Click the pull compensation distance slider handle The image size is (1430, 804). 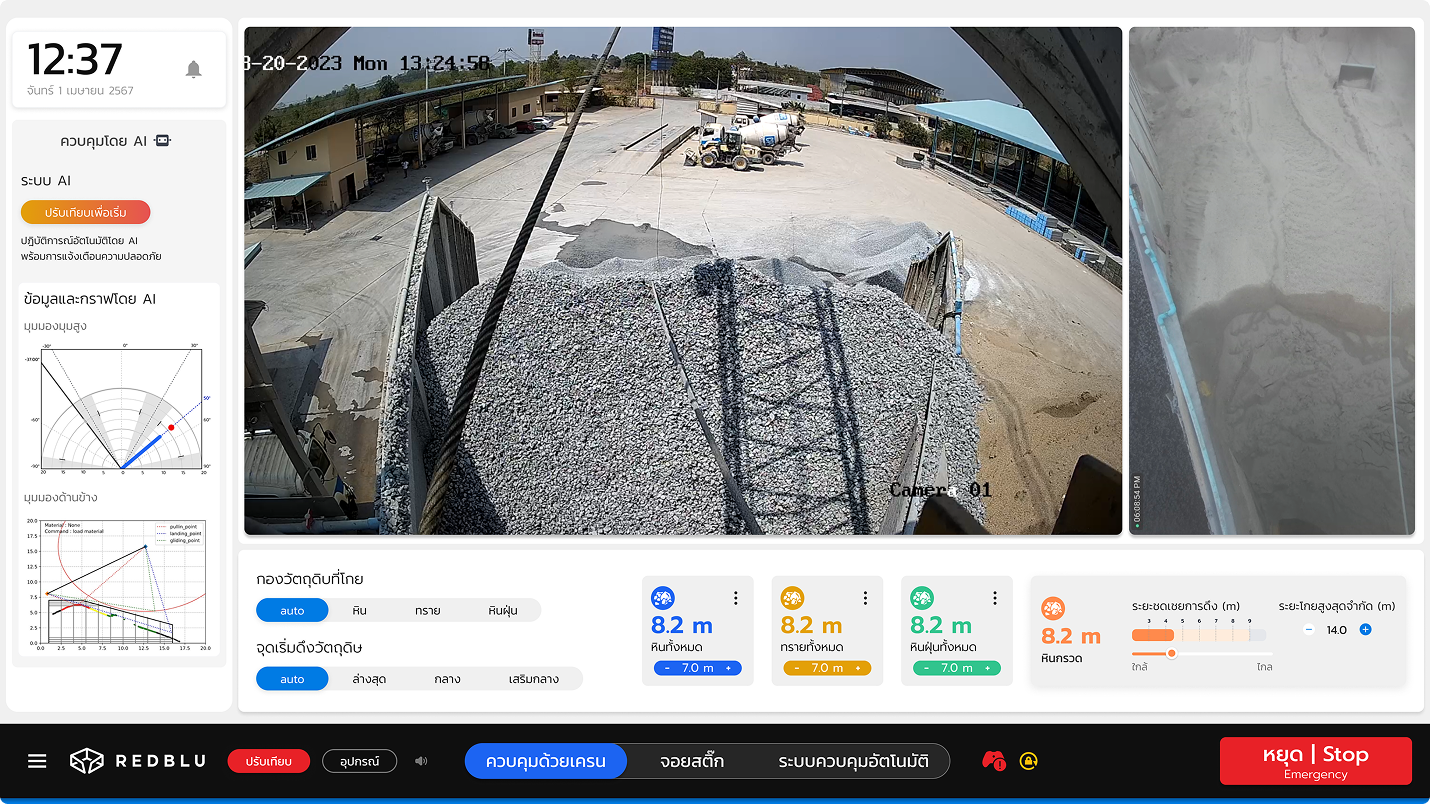coord(1171,654)
